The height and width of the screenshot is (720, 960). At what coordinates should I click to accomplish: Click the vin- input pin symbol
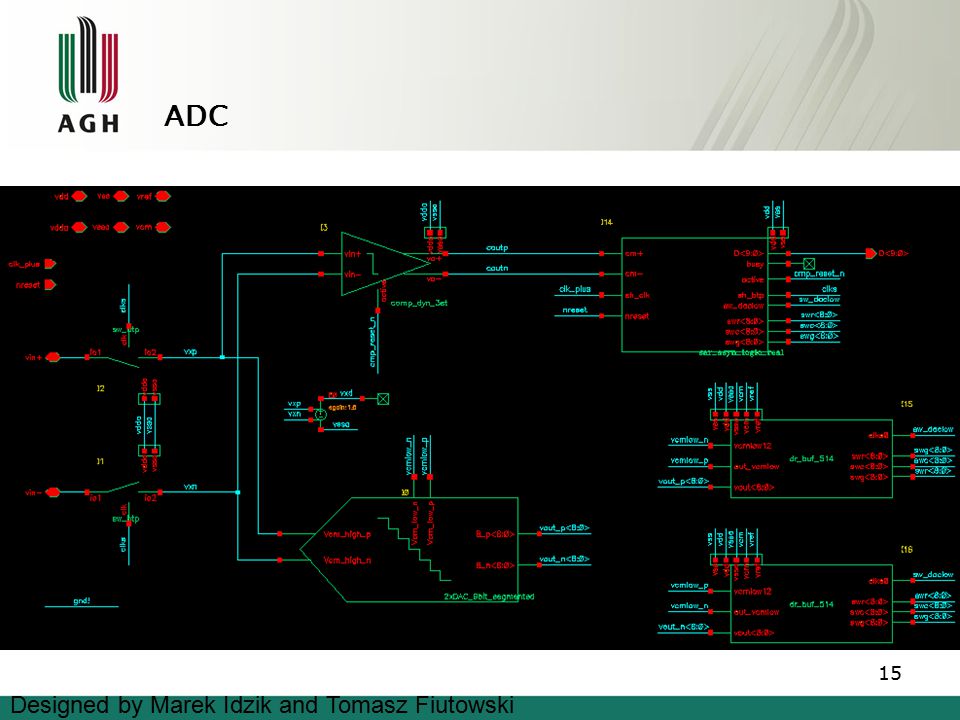point(53,492)
